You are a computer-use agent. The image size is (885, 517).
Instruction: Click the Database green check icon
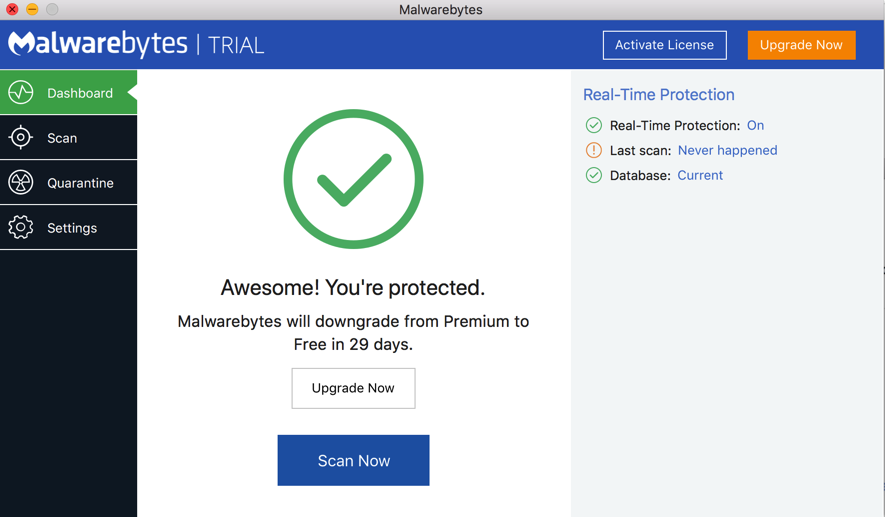pyautogui.click(x=594, y=176)
